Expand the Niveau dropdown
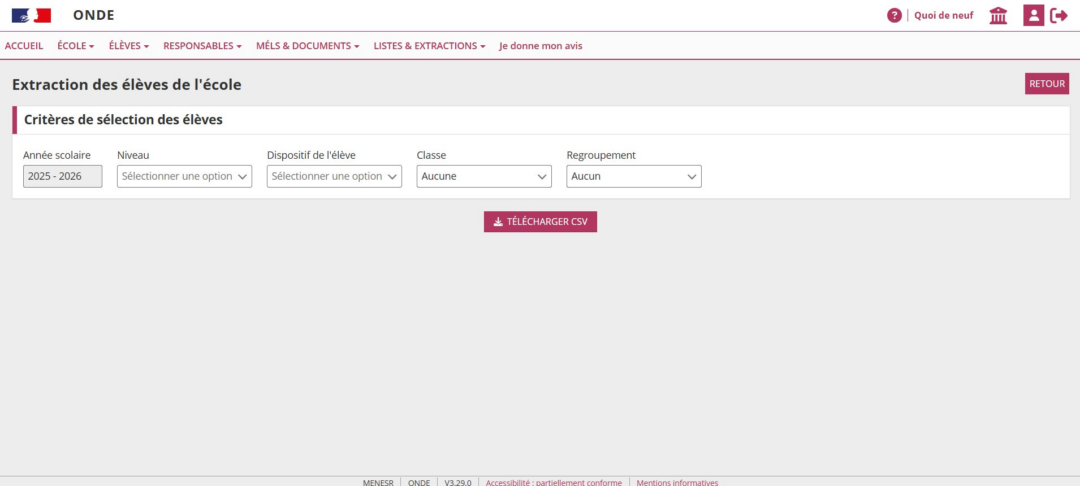Screen dimensions: 1080x486 coord(185,176)
